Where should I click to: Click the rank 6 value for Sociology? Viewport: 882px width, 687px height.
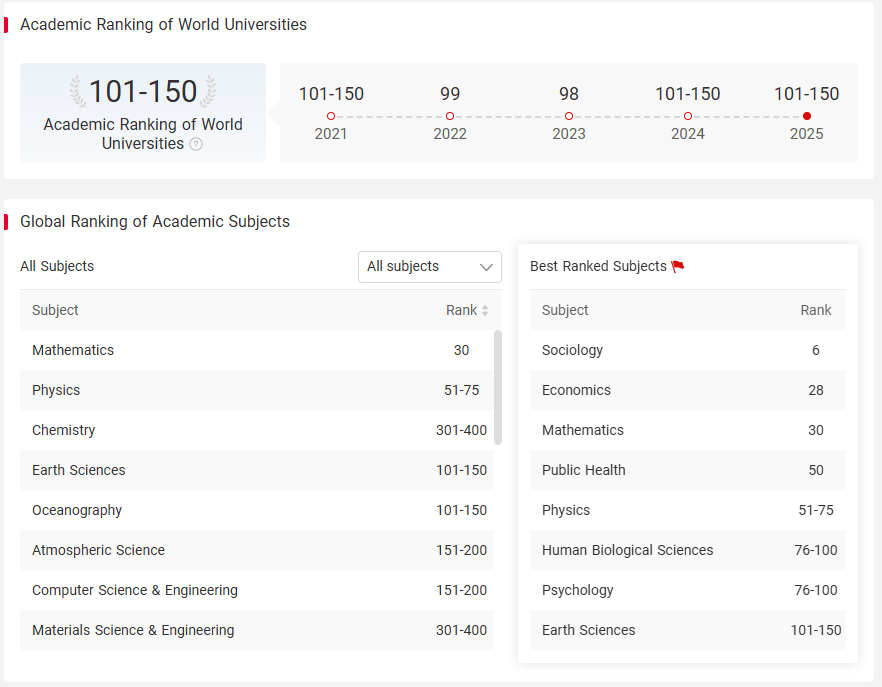[816, 350]
